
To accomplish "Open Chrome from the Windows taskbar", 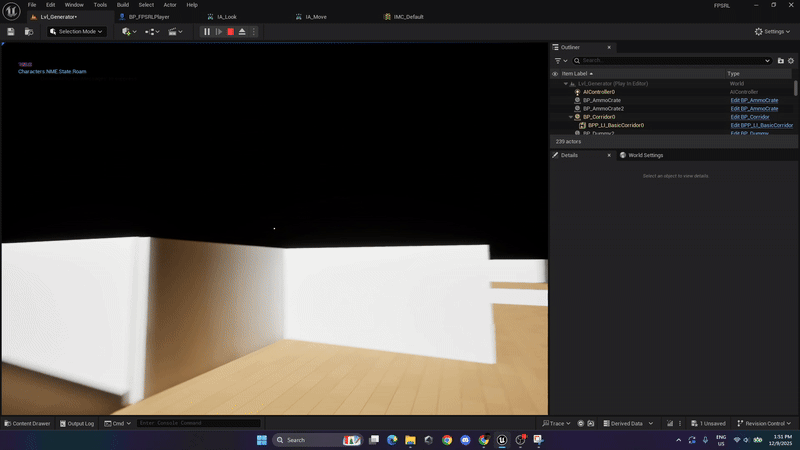I will (447, 440).
